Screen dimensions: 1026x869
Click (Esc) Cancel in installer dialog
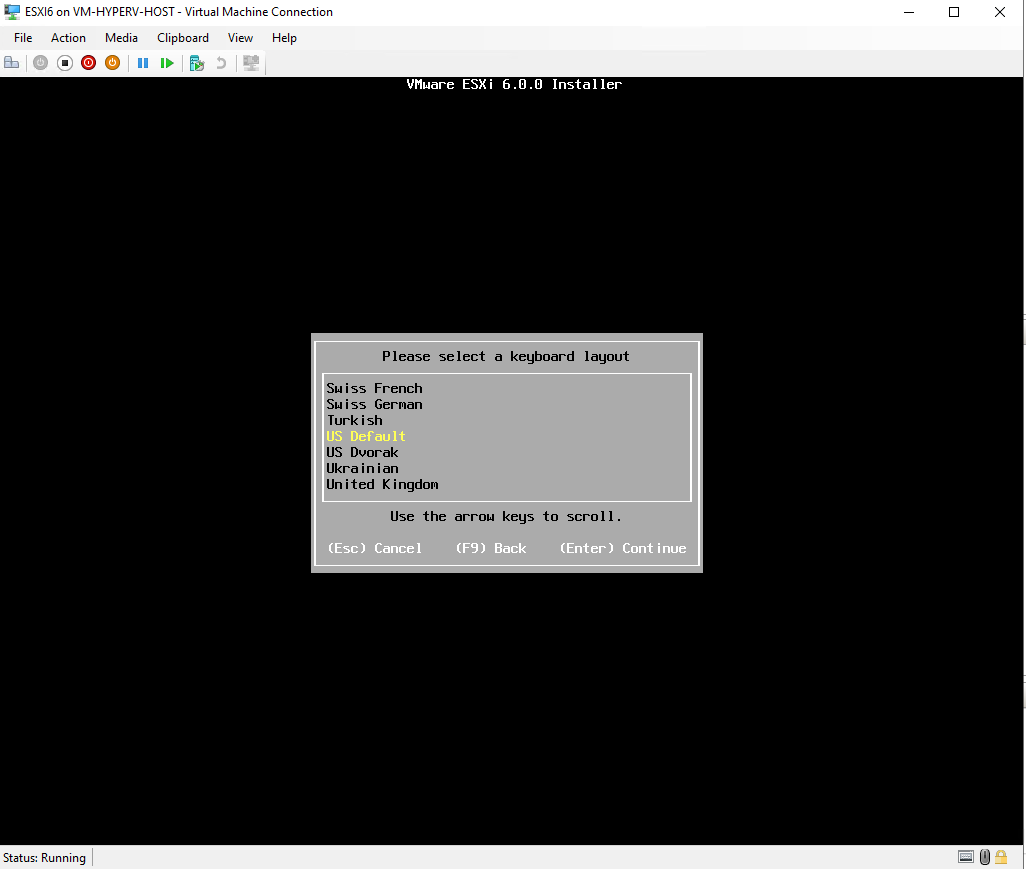coord(374,548)
